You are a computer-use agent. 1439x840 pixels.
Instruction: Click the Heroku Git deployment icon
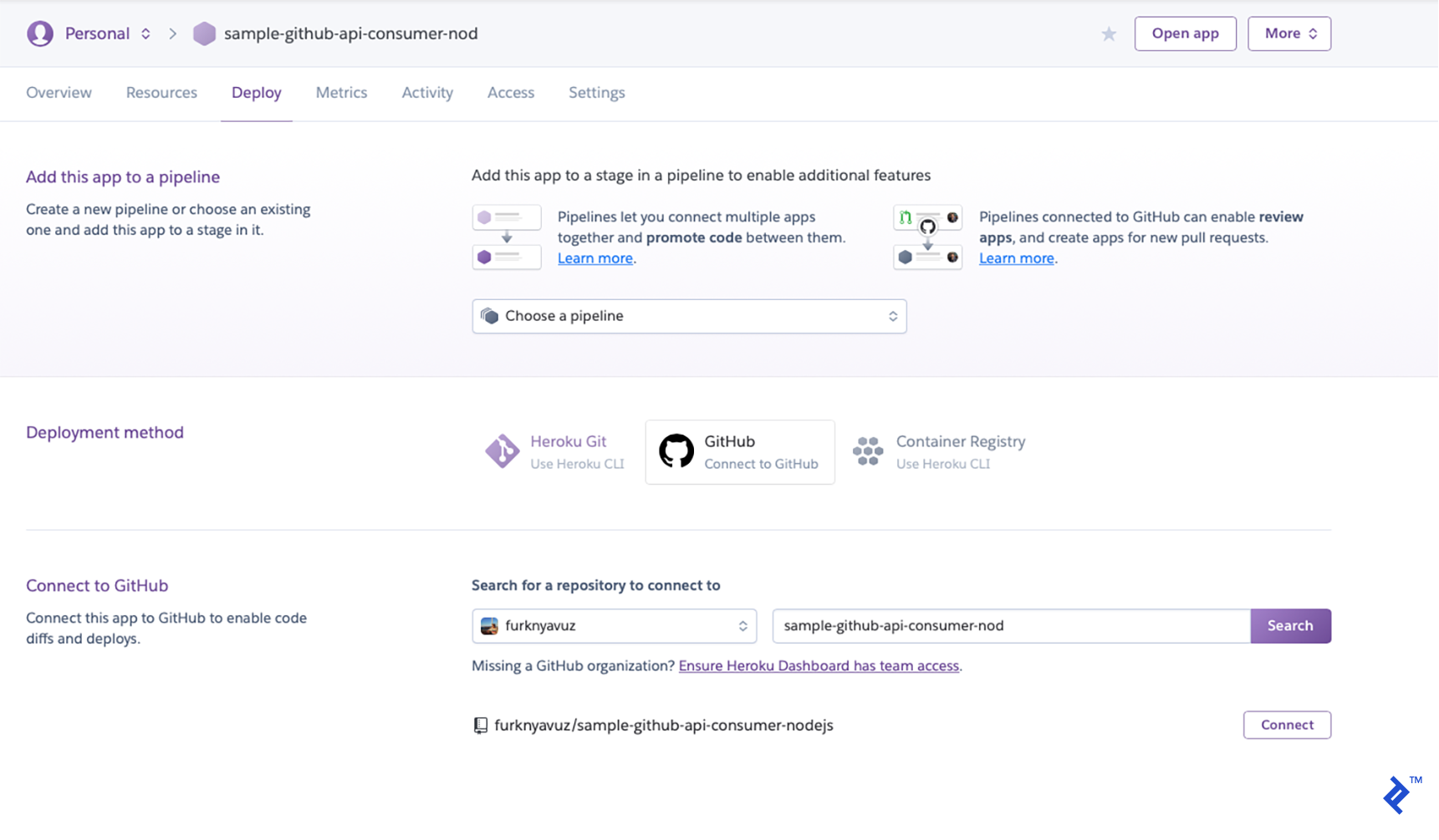[x=502, y=451]
